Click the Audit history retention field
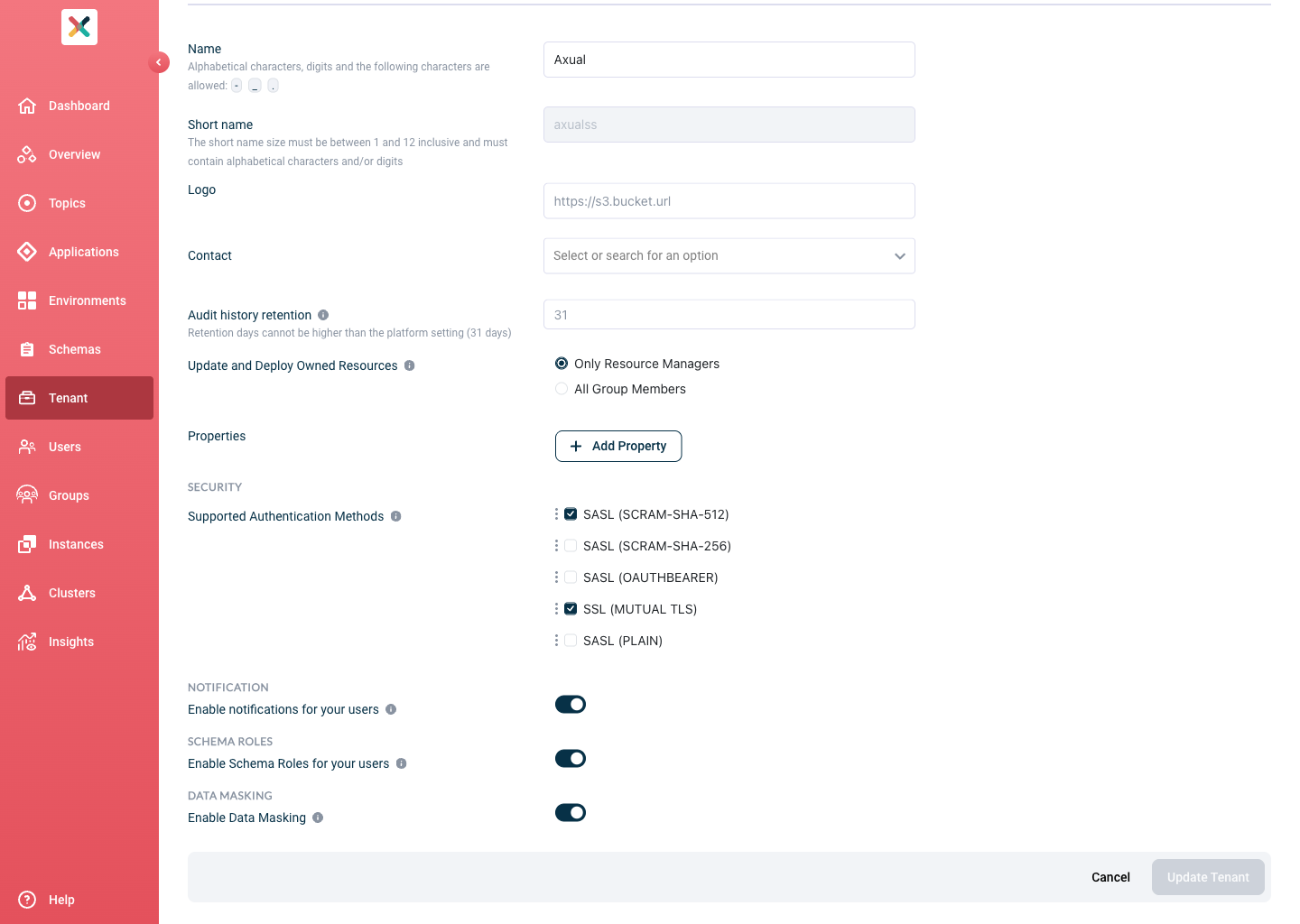This screenshot has width=1300, height=924. click(x=729, y=315)
